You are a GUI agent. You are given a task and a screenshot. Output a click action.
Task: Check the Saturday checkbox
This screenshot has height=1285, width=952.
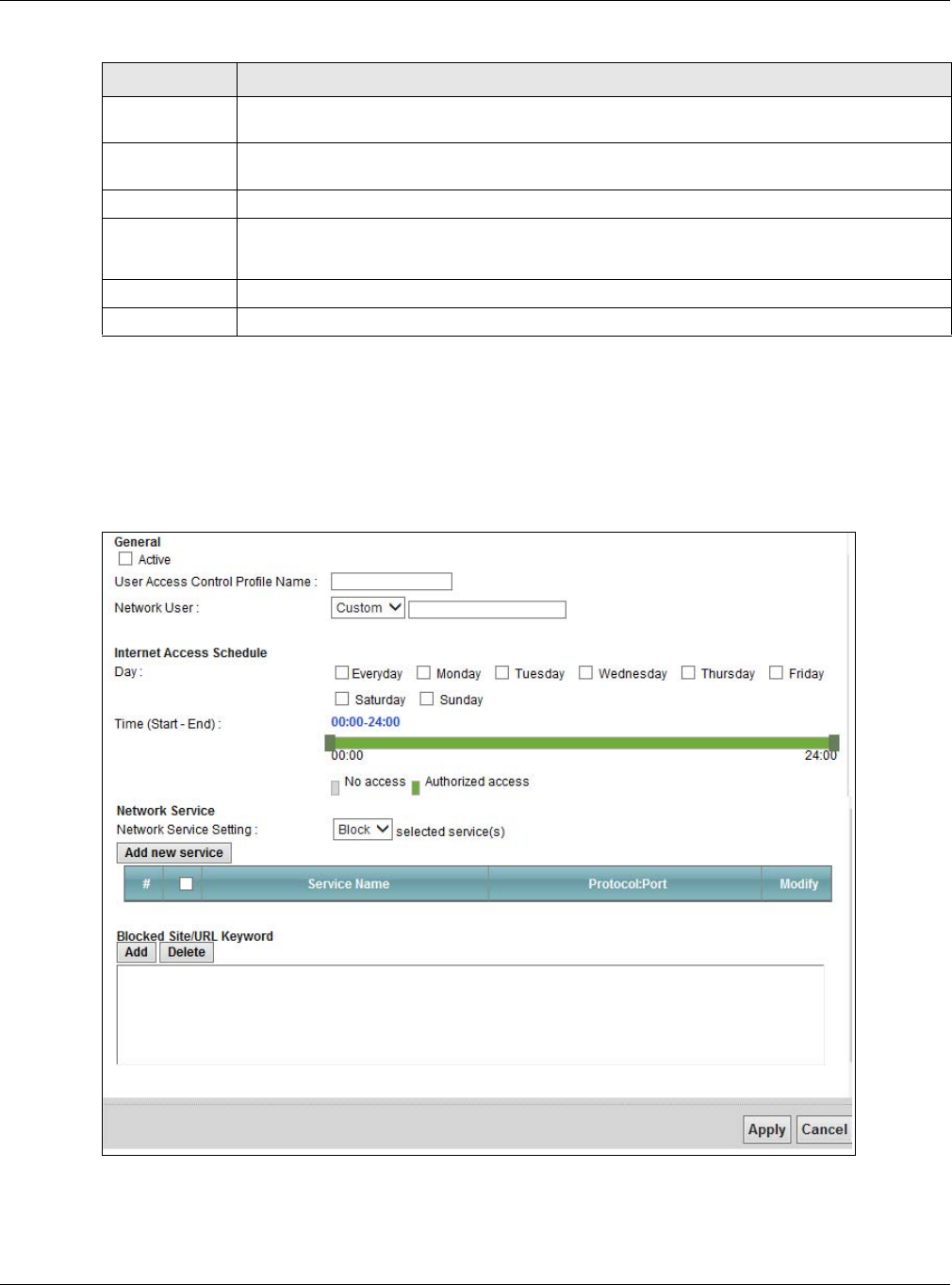(342, 700)
